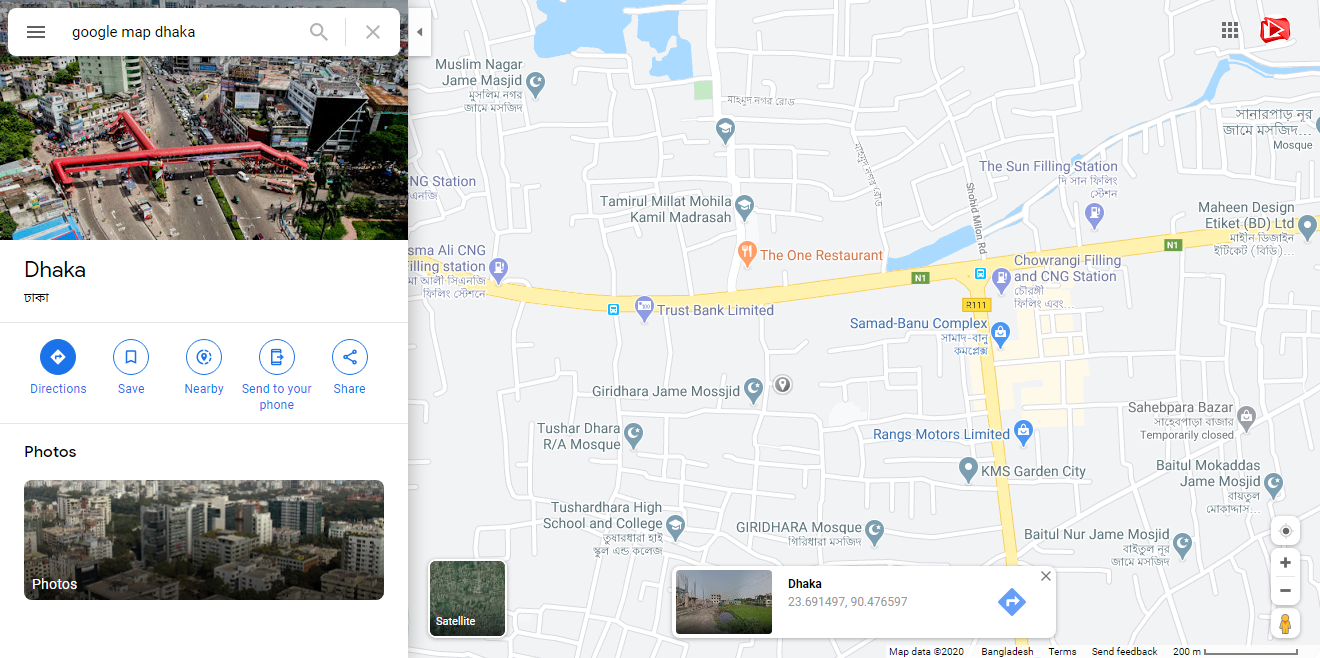1320x658 pixels.
Task: Zoom in with plus button
Action: pos(1285,563)
